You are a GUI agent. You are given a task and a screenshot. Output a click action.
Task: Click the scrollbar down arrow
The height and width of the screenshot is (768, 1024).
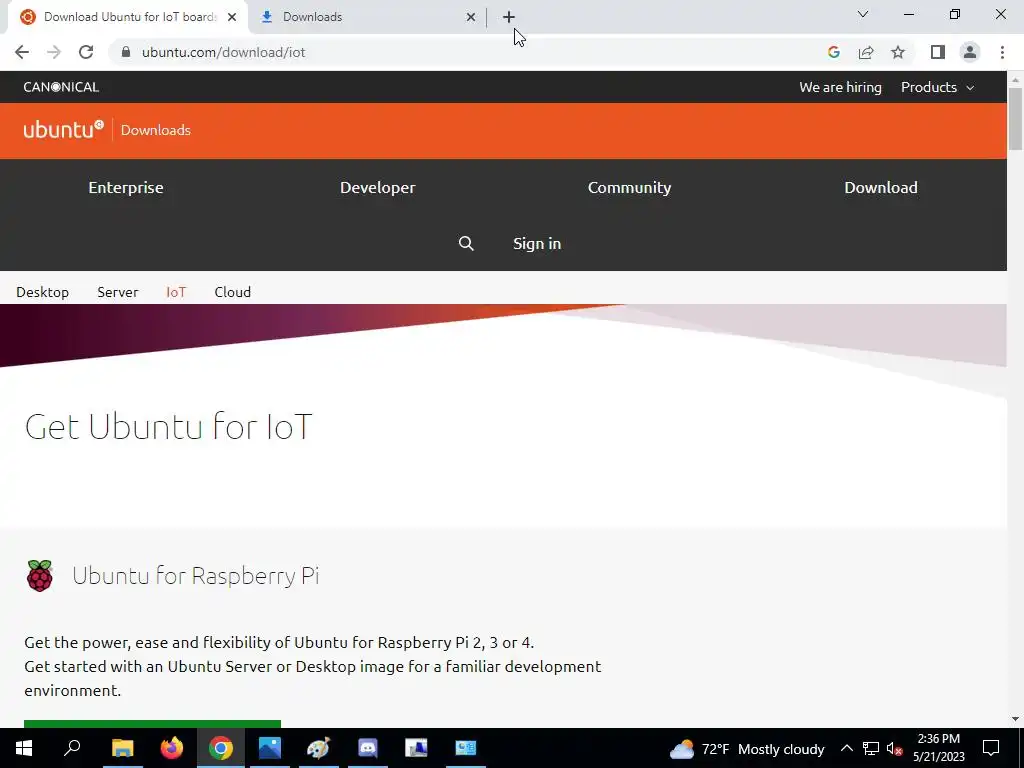(x=1016, y=719)
